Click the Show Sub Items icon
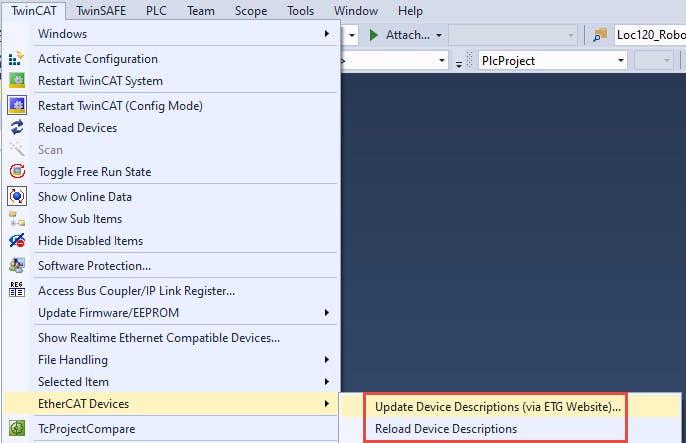This screenshot has height=443, width=686. [17, 219]
